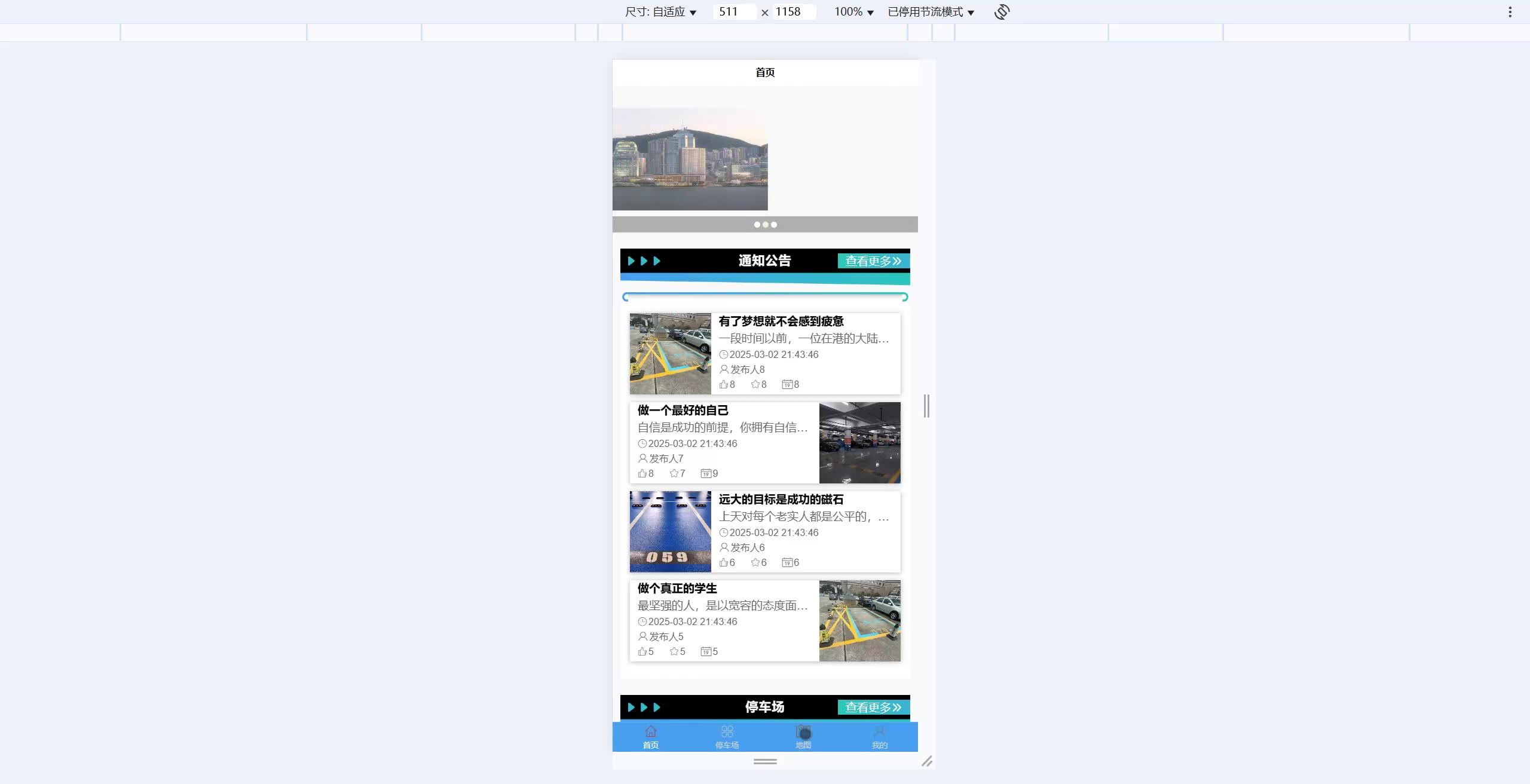Click thumbs-up icon on first notice card

pyautogui.click(x=724, y=384)
